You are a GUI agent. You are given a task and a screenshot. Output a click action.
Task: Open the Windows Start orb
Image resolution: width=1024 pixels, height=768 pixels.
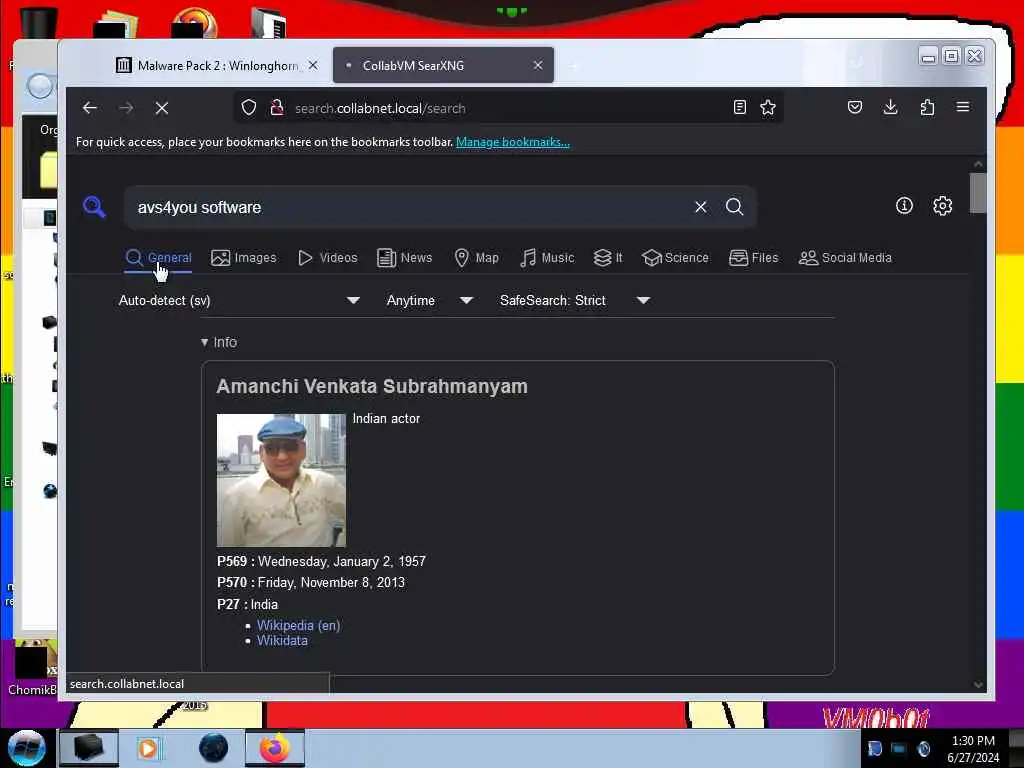[x=27, y=748]
